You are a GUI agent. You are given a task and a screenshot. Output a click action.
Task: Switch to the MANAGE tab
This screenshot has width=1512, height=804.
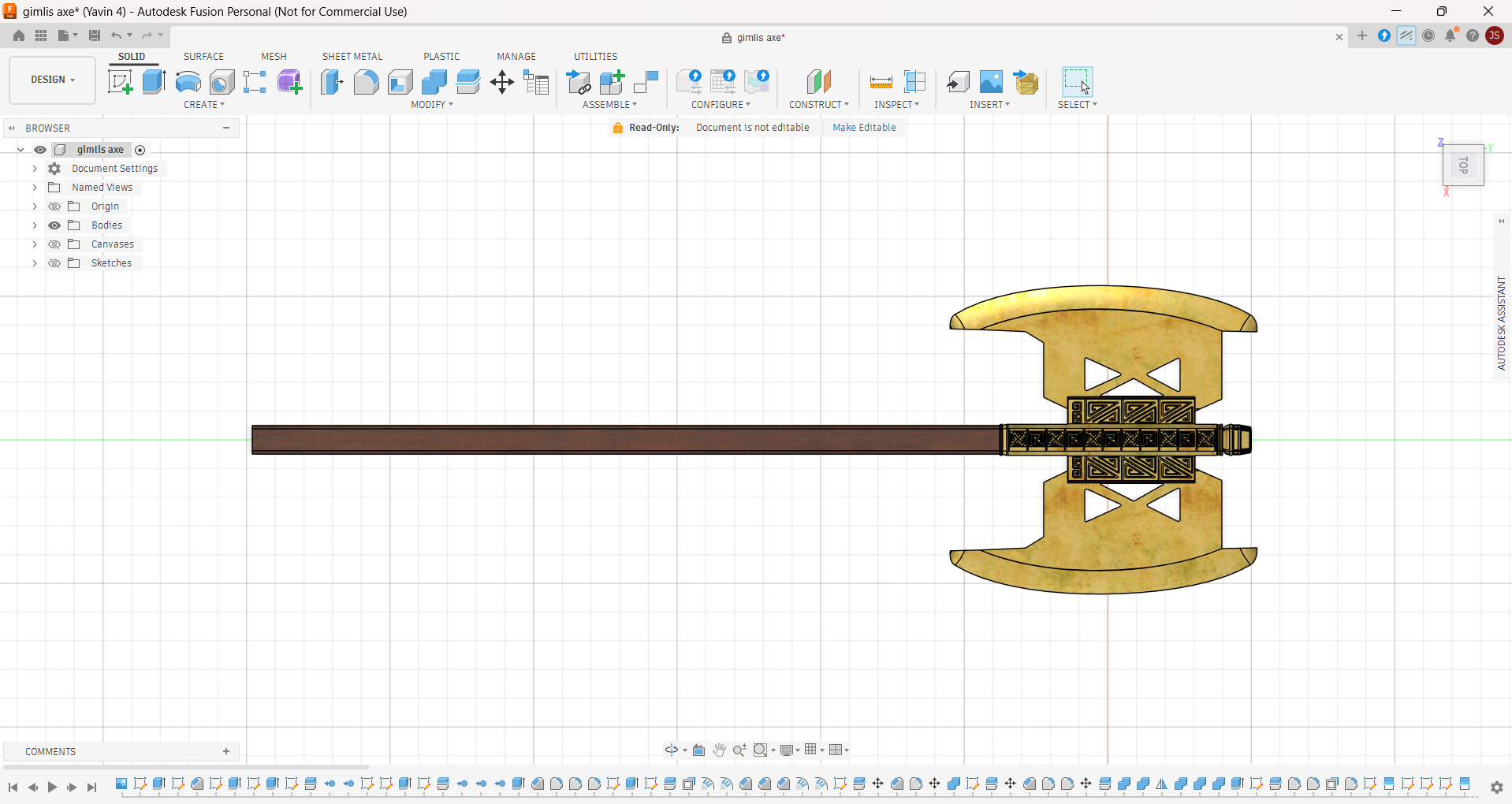click(x=516, y=57)
